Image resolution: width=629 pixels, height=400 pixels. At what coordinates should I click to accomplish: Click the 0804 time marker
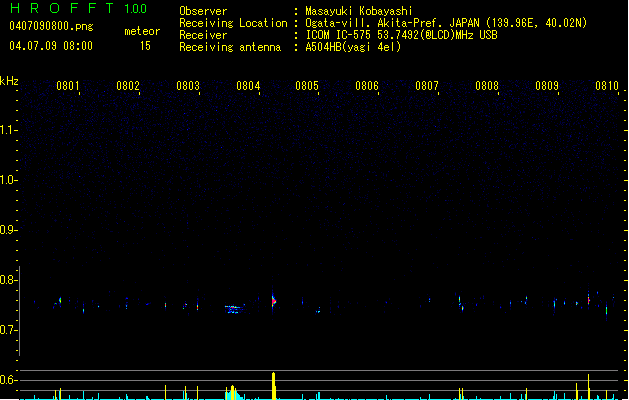(248, 86)
